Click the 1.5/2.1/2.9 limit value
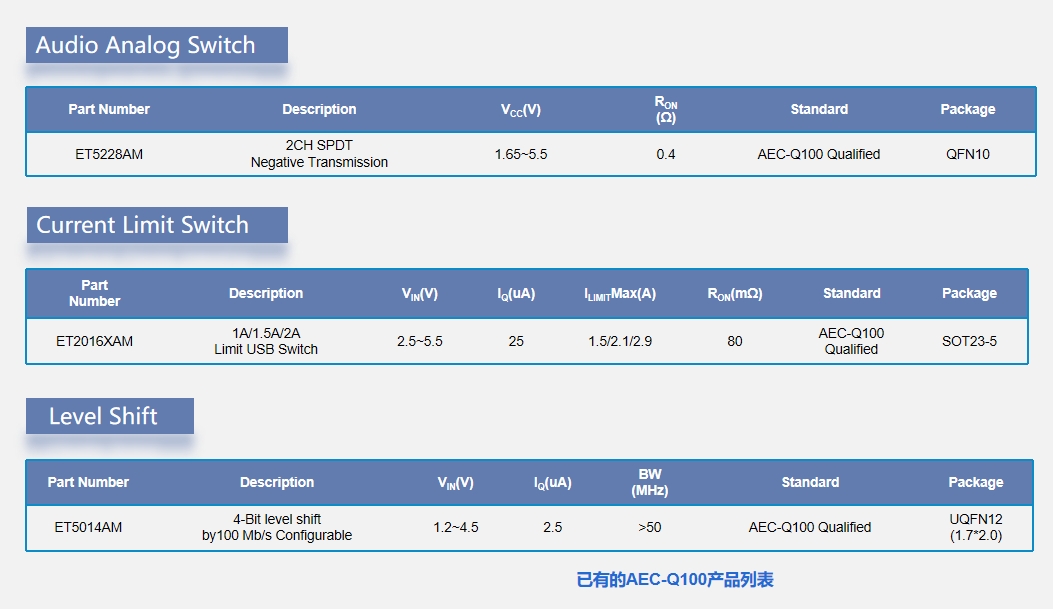Screen dimensions: 1053x609 620,341
